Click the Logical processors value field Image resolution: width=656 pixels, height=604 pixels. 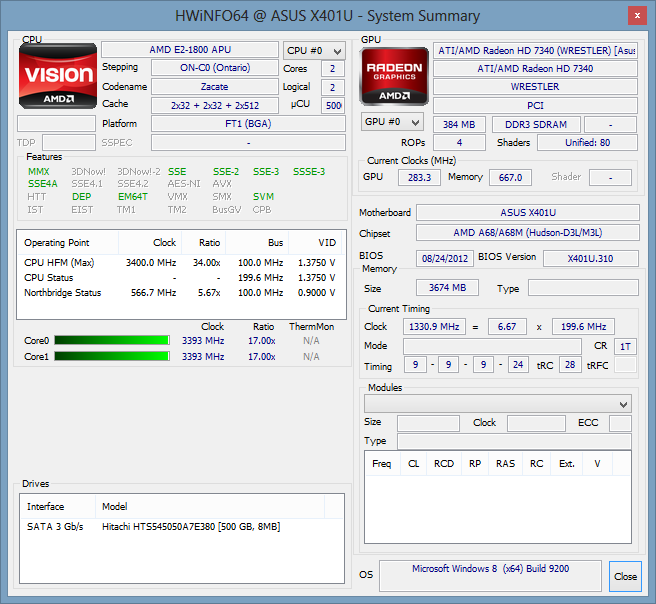pyautogui.click(x=333, y=87)
